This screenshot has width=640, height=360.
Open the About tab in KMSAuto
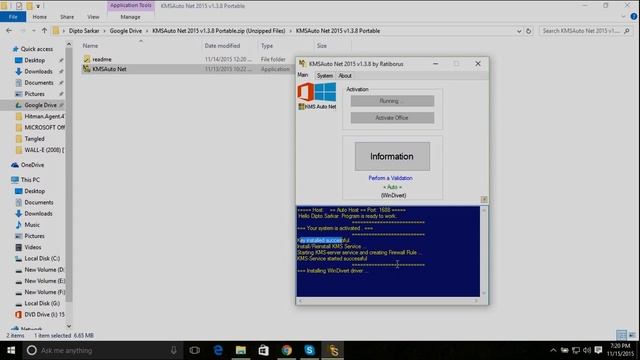pyautogui.click(x=345, y=76)
